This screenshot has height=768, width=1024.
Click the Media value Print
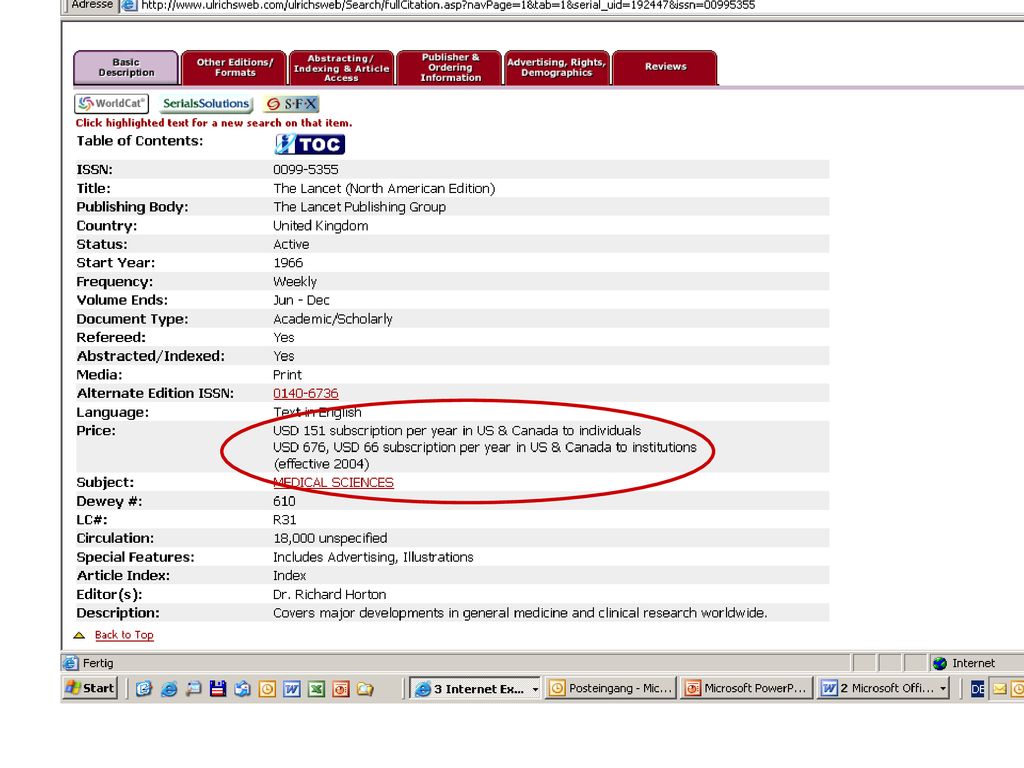pos(287,375)
